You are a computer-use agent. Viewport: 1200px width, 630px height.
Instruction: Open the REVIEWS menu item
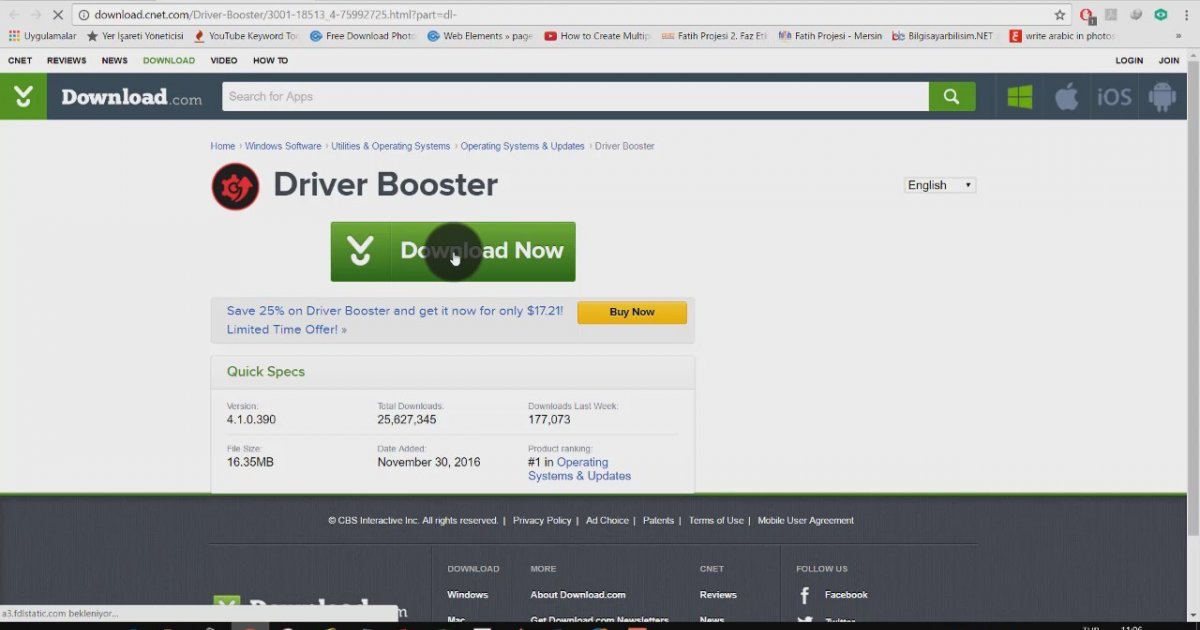click(67, 61)
